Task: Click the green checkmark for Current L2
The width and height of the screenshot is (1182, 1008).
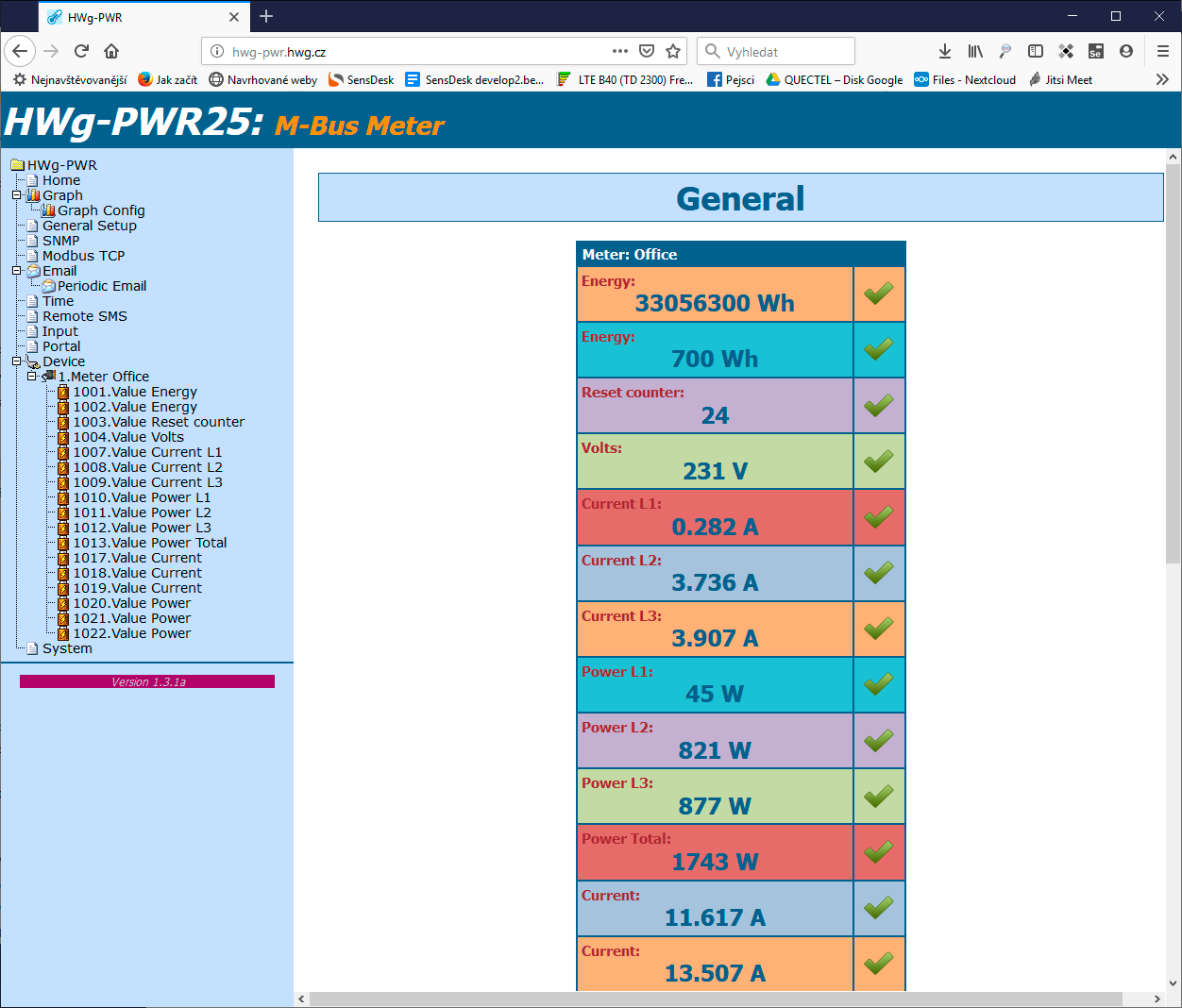Action: pyautogui.click(x=879, y=572)
